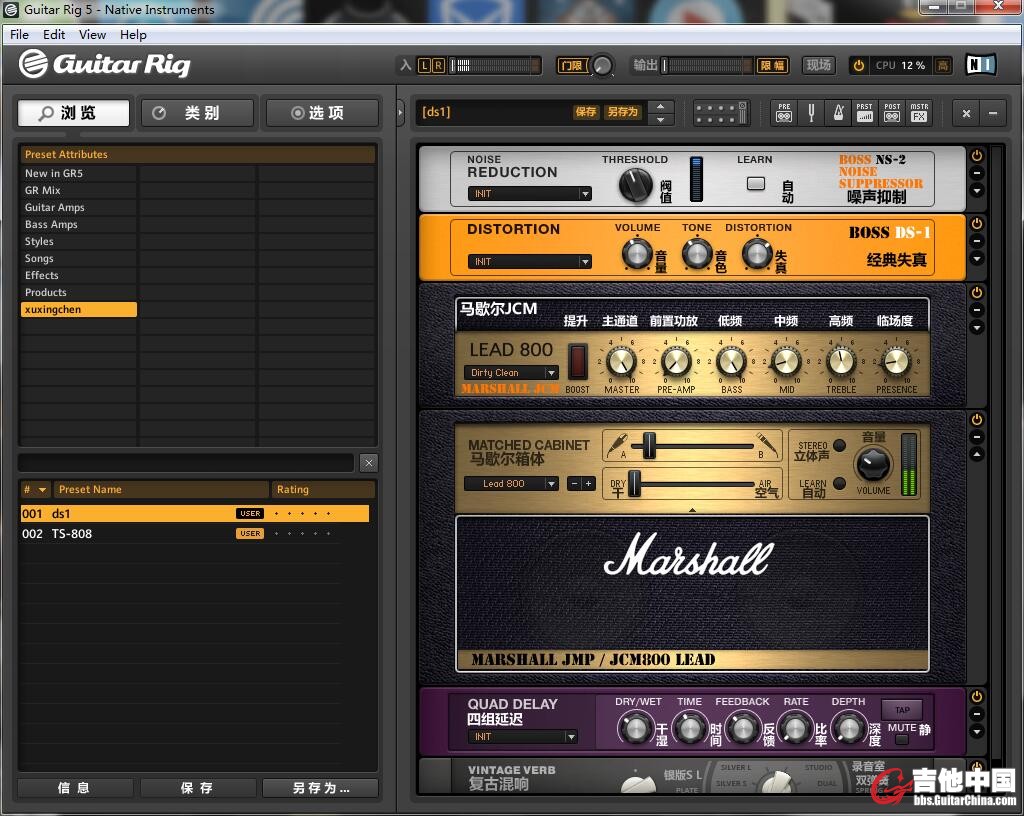
Task: Show the POST tapedeck module
Action: tap(892, 113)
